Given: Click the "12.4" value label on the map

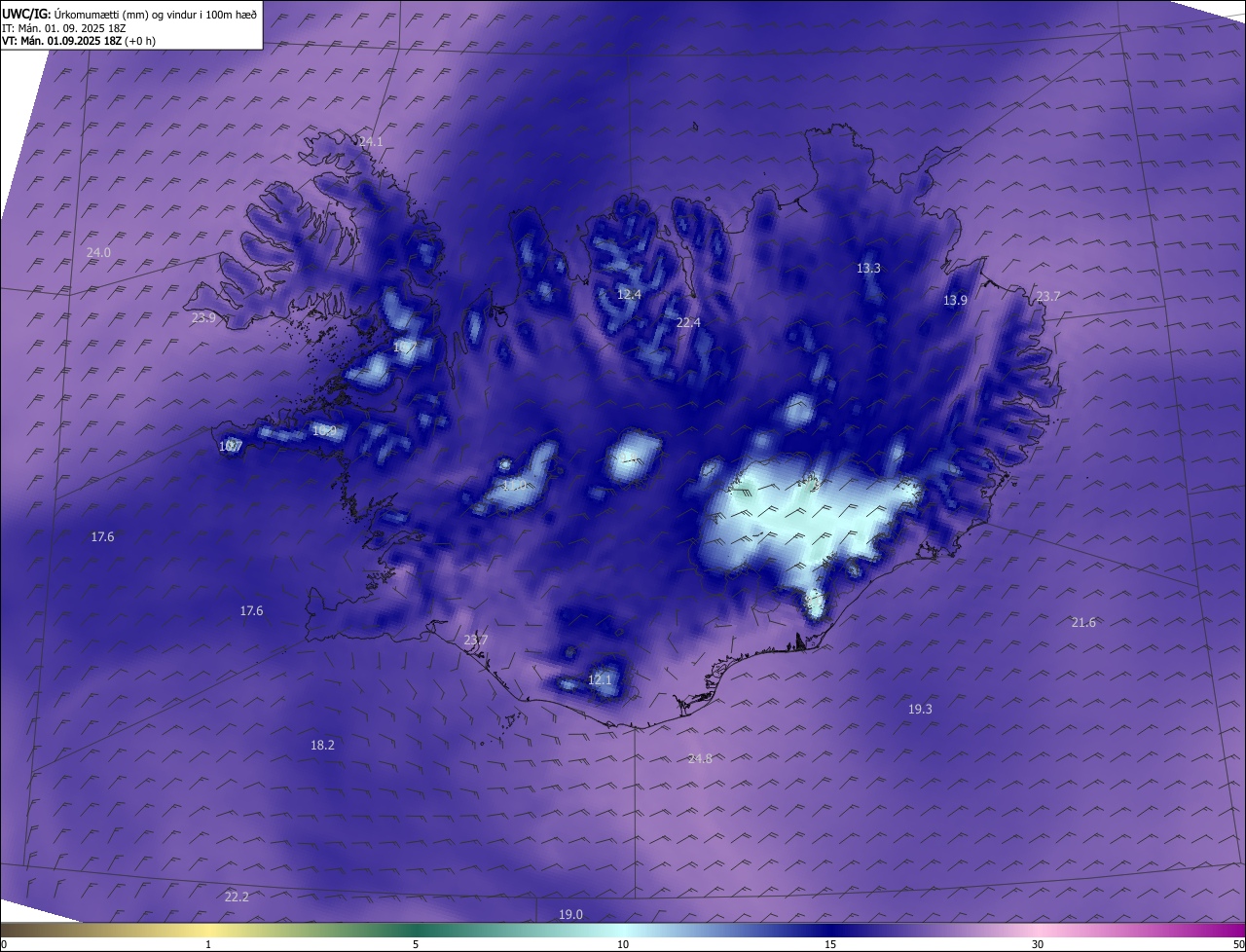Looking at the screenshot, I should coord(629,294).
